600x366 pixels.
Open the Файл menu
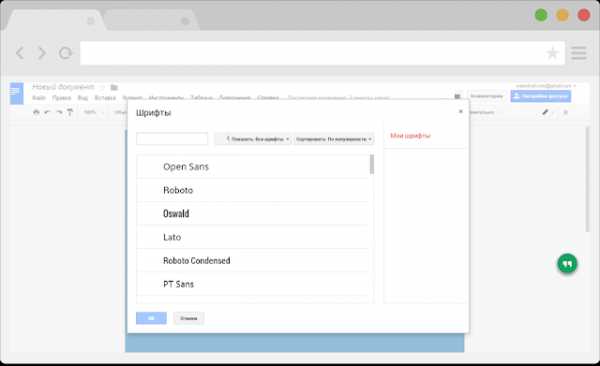[x=39, y=98]
